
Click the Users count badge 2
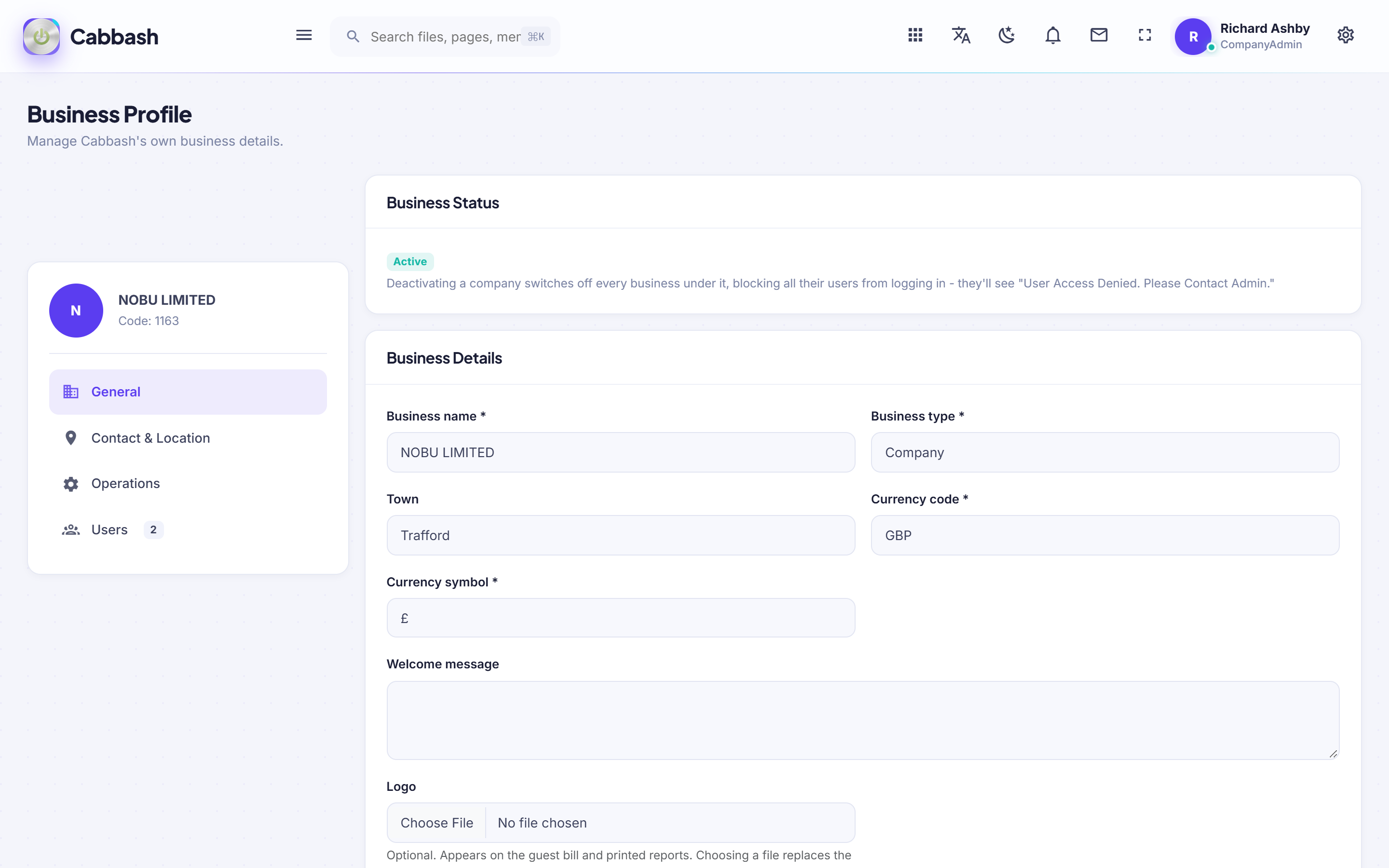(153, 530)
